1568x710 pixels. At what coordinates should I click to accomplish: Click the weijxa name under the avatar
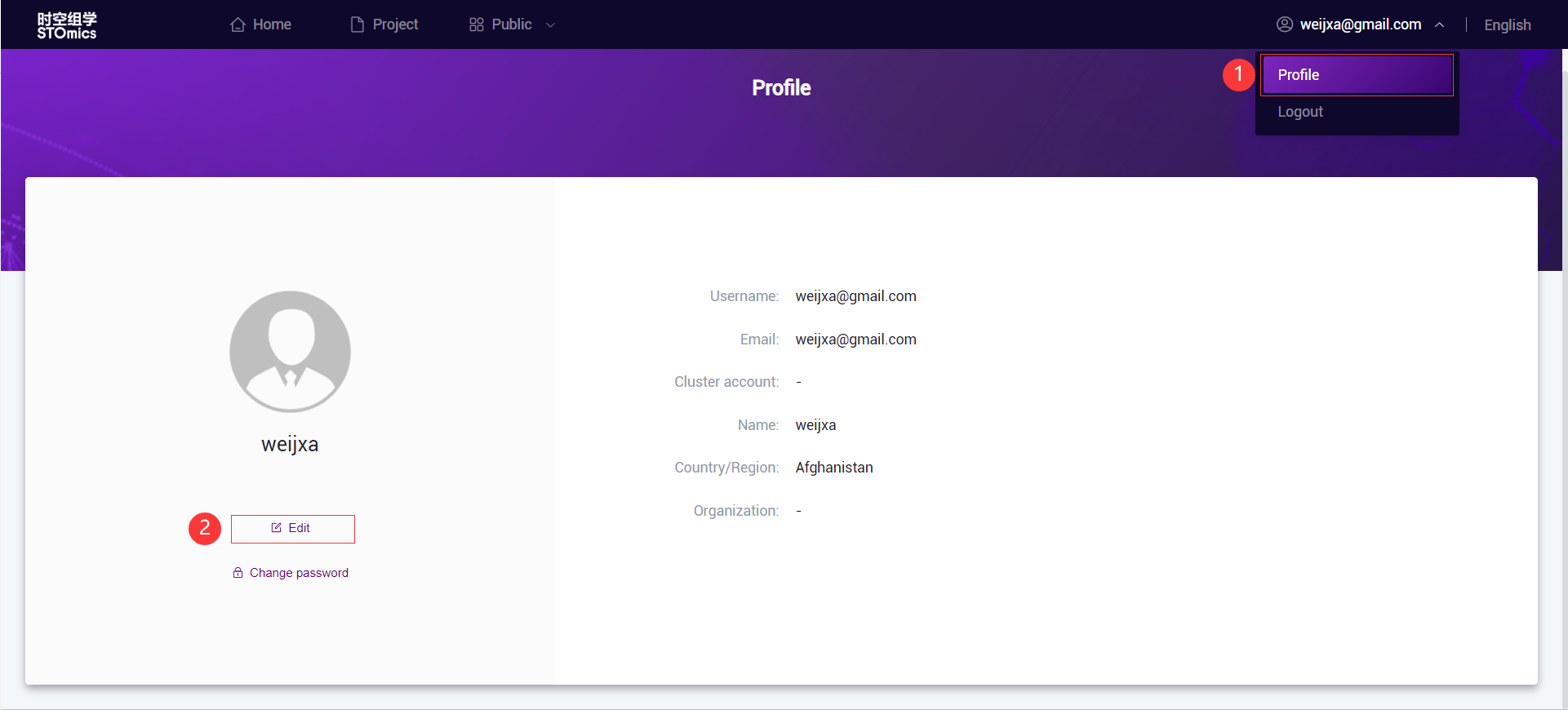290,445
